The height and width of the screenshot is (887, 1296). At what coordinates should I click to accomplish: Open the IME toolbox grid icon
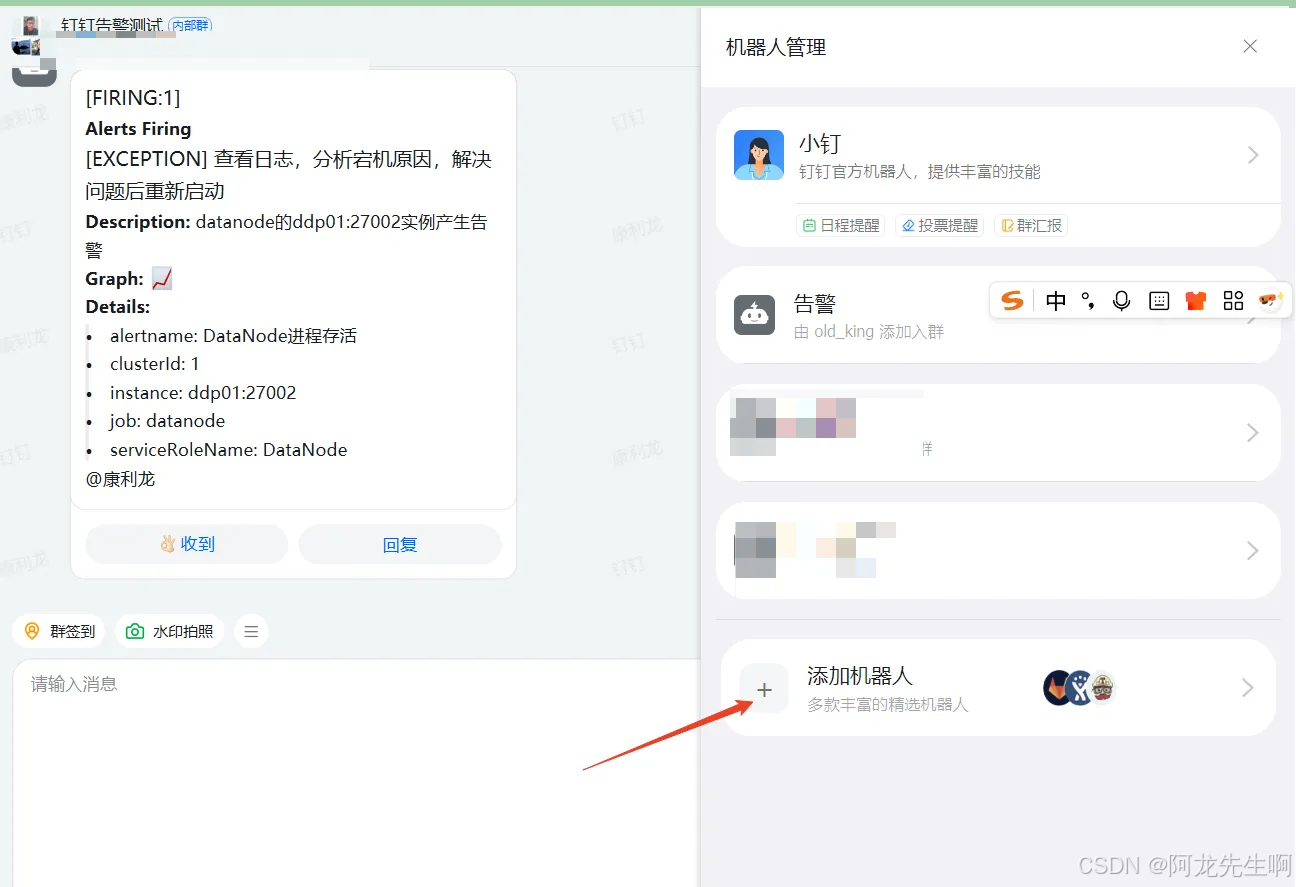coord(1233,301)
